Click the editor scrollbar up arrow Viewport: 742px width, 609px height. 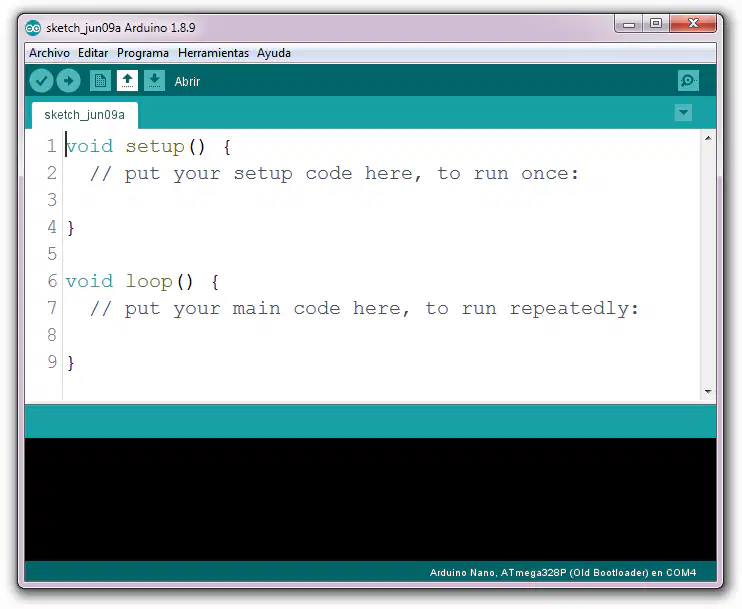click(708, 138)
